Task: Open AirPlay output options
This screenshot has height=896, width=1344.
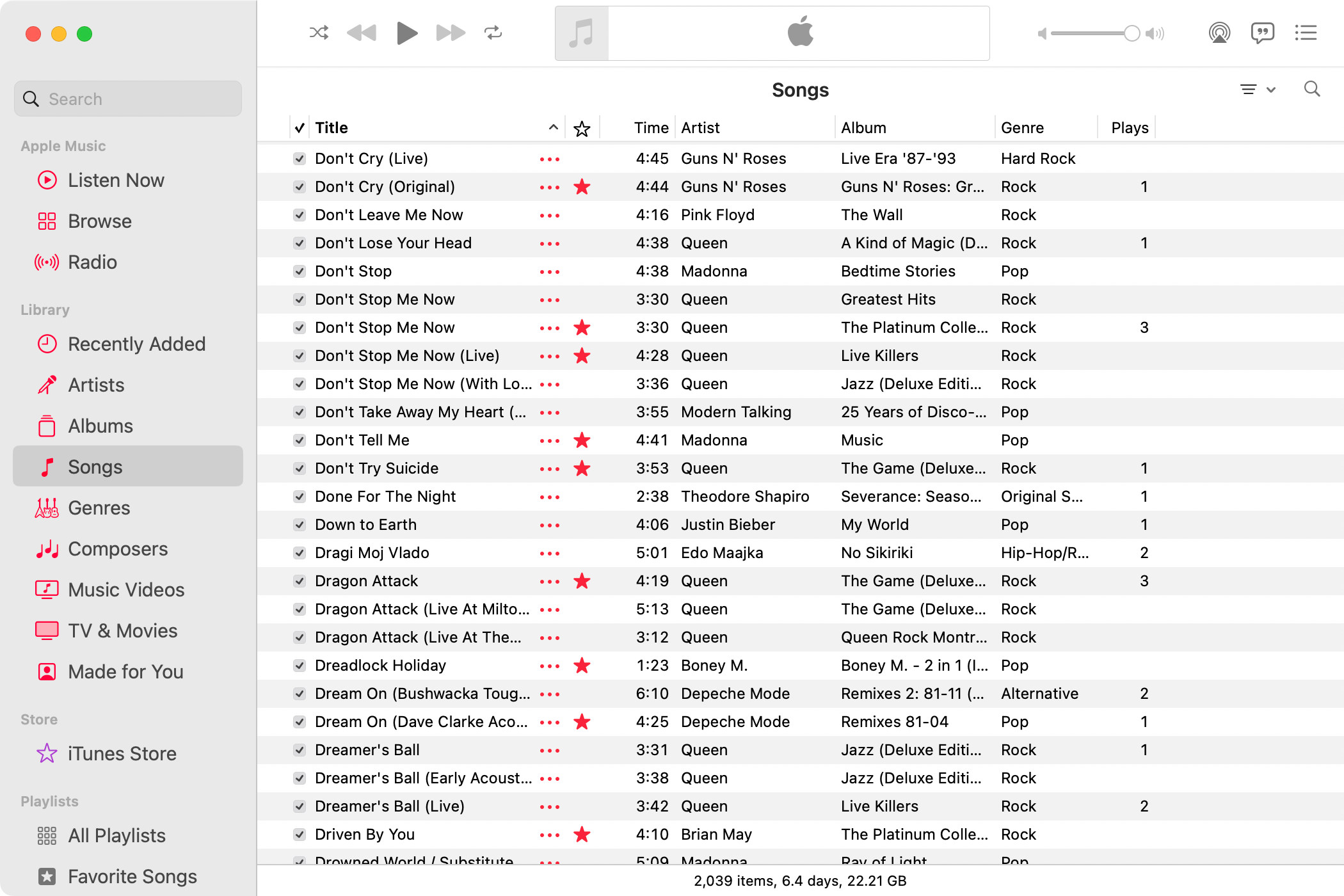Action: [x=1219, y=33]
